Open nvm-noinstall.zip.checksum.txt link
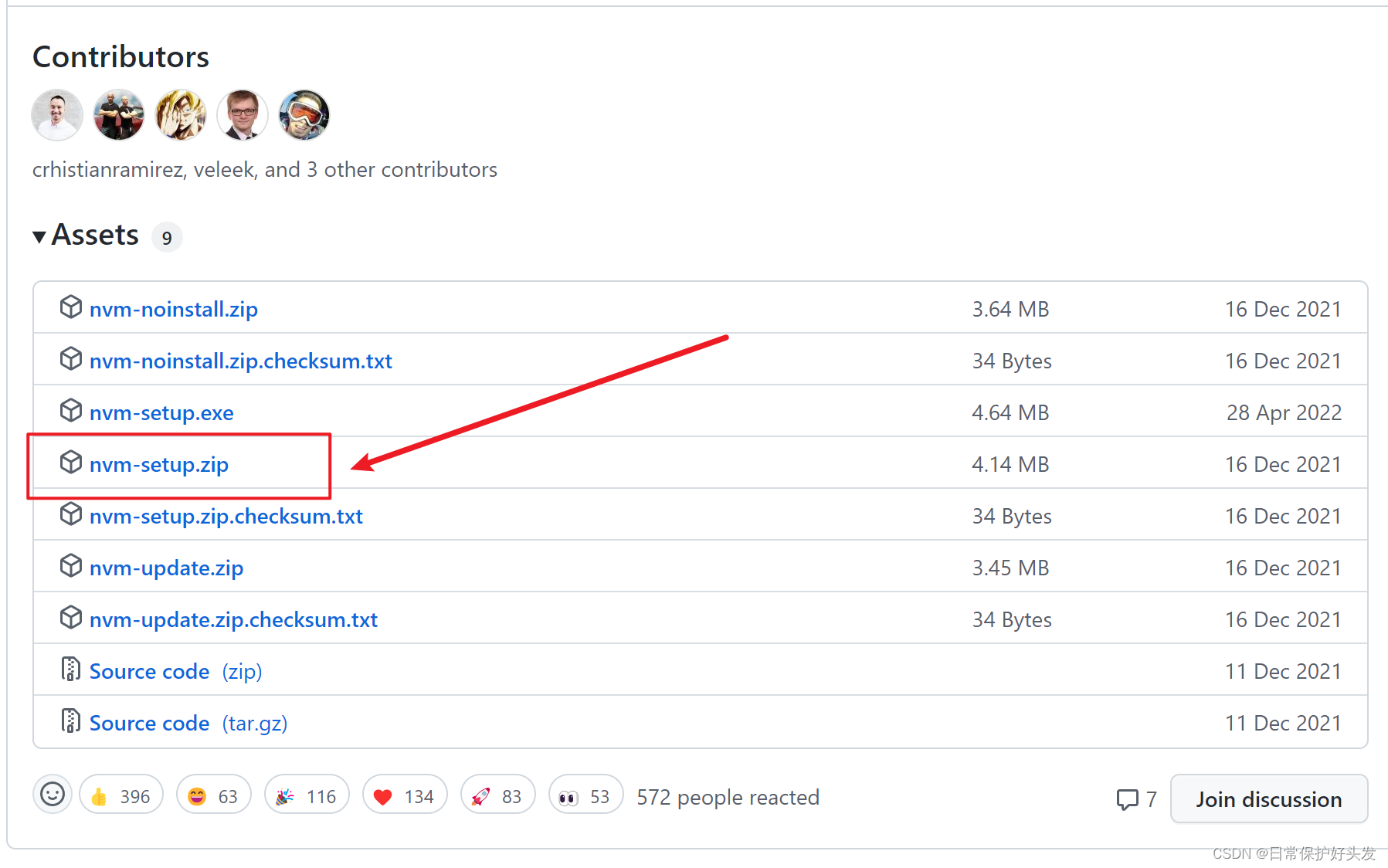The height and width of the screenshot is (868, 1388). 241,361
